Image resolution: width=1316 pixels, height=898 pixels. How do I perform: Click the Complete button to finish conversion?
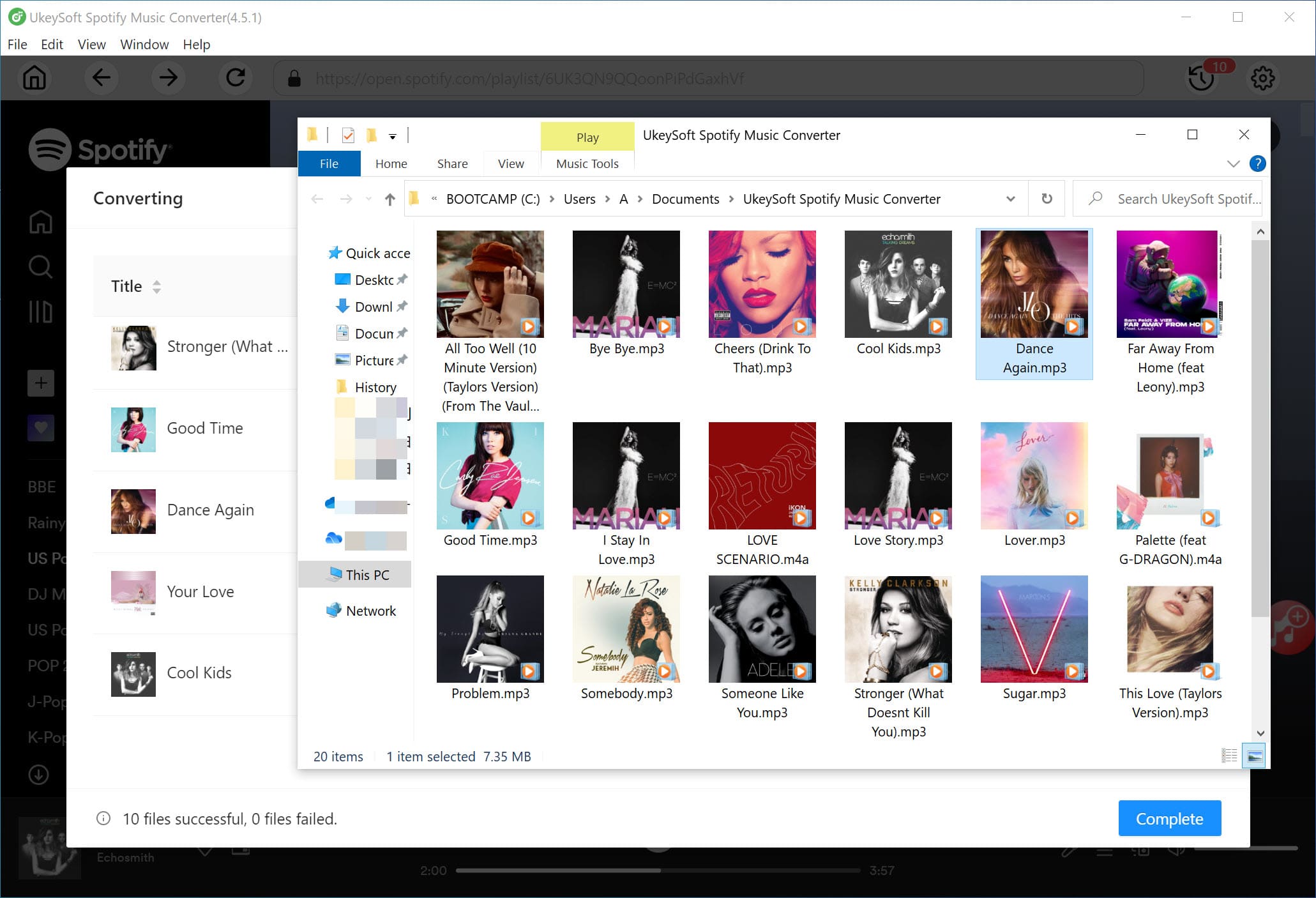coord(1170,819)
